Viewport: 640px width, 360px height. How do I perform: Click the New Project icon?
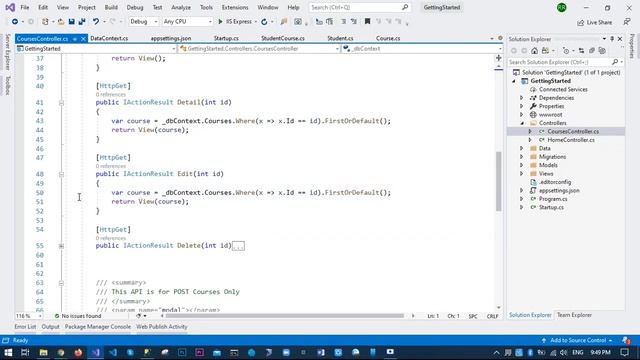pyautogui.click(x=45, y=22)
